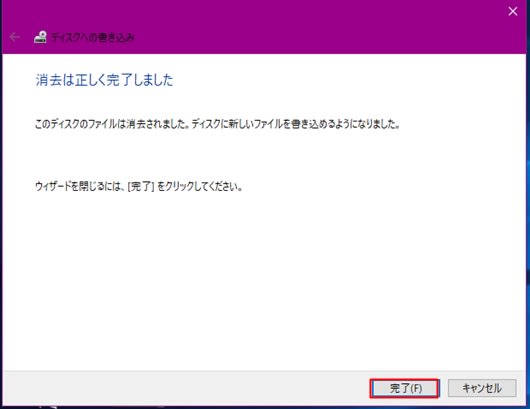
Task: Click the sentence このディスクのファイルは消去されました
Action: [x=112, y=124]
